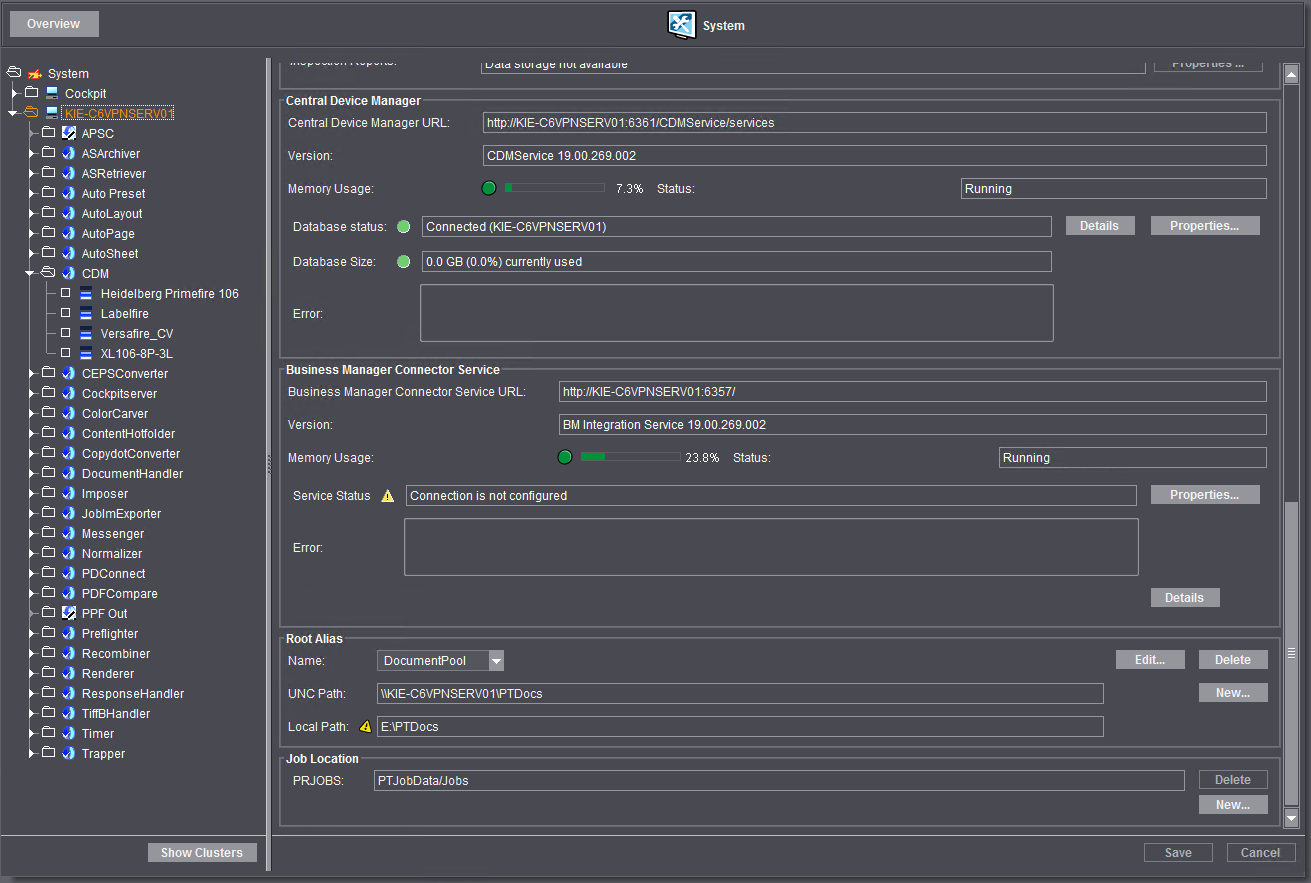Click the UNC Path input field
Viewport: 1311px width, 883px height.
click(x=740, y=694)
